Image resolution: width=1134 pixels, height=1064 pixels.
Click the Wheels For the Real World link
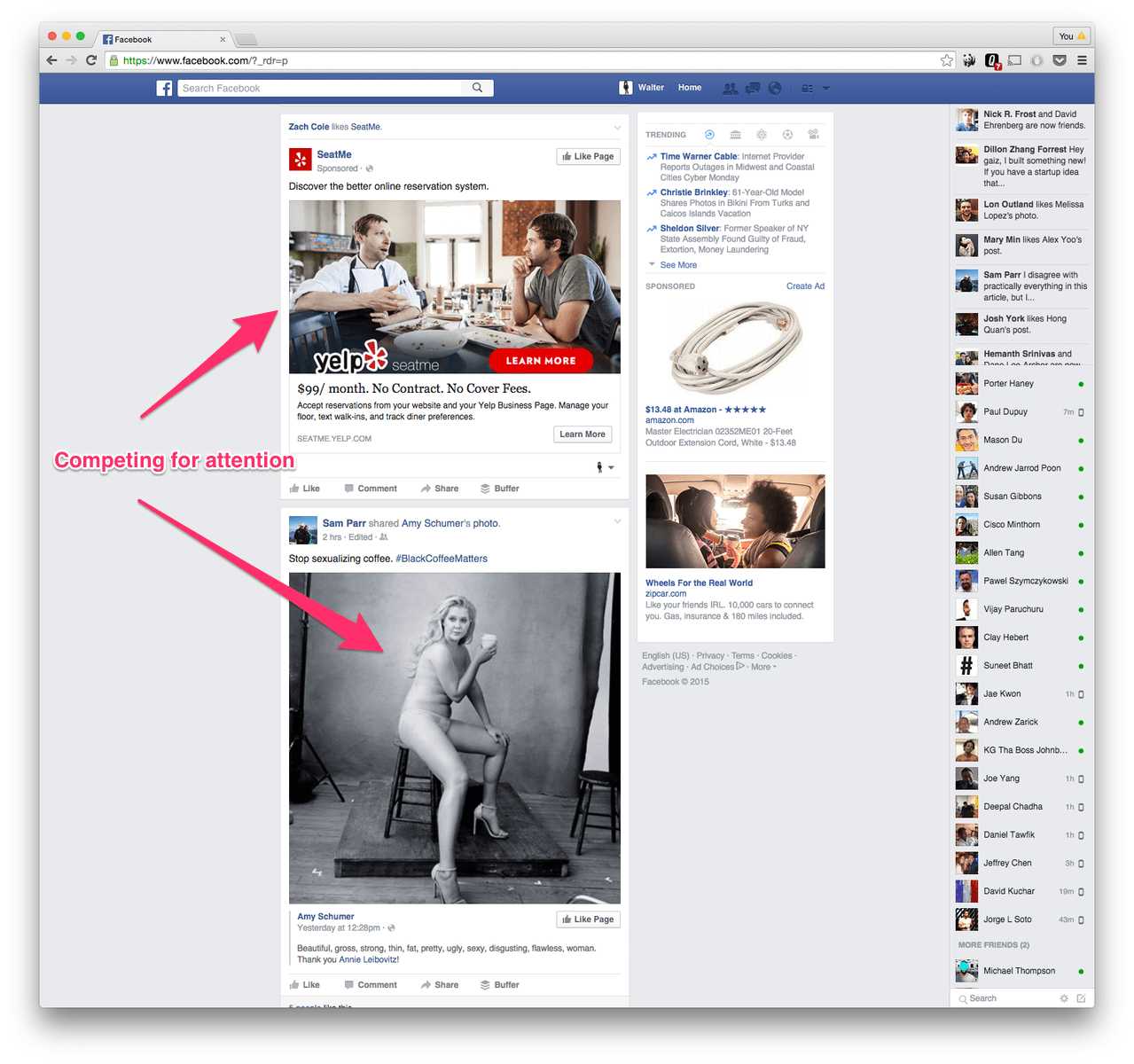tap(699, 583)
